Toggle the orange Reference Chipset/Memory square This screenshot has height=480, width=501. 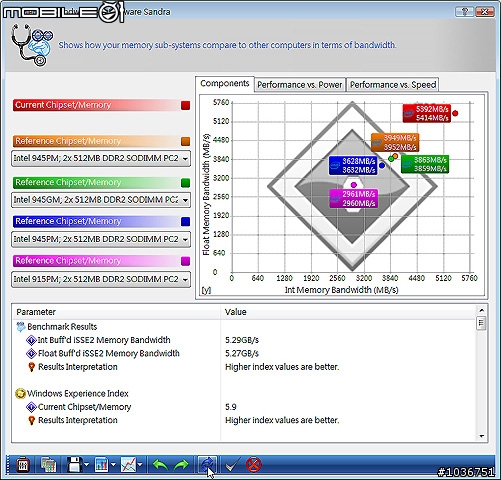coord(185,141)
